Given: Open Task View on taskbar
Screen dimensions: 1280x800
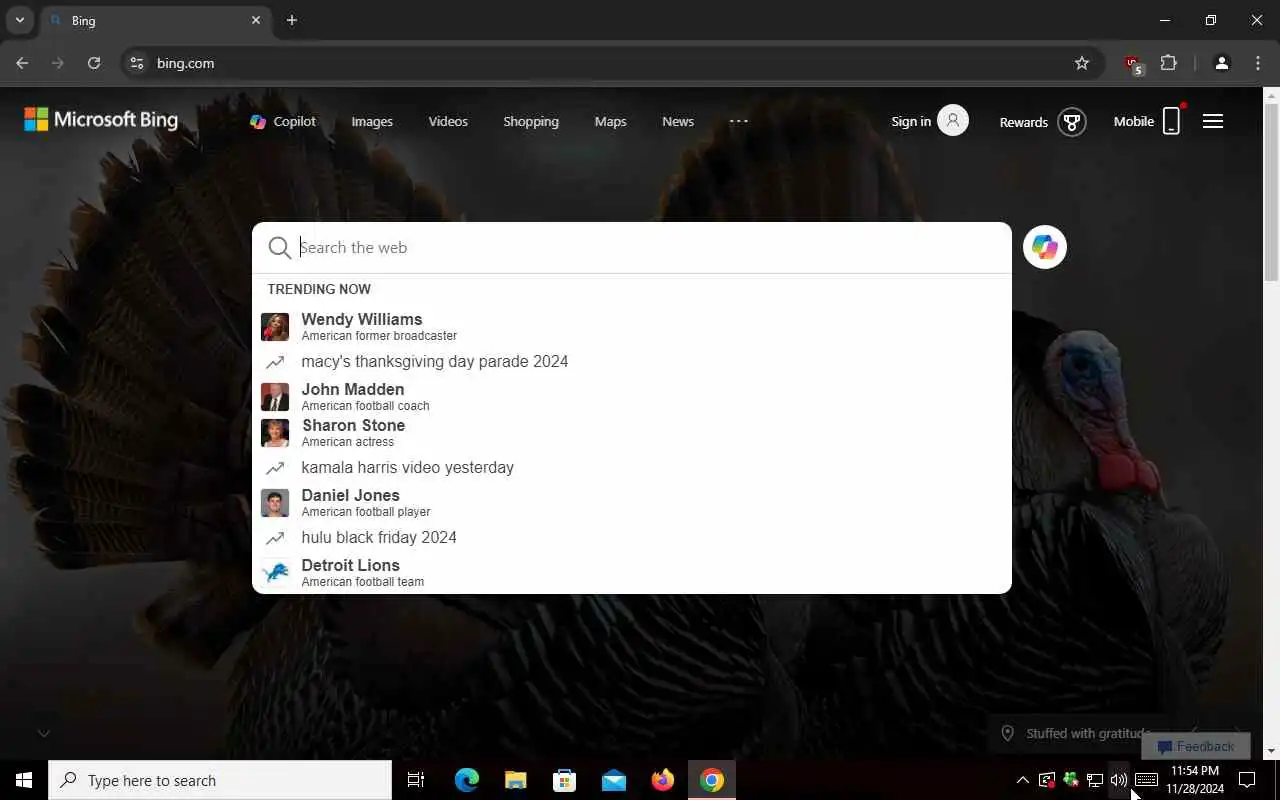Looking at the screenshot, I should [416, 780].
